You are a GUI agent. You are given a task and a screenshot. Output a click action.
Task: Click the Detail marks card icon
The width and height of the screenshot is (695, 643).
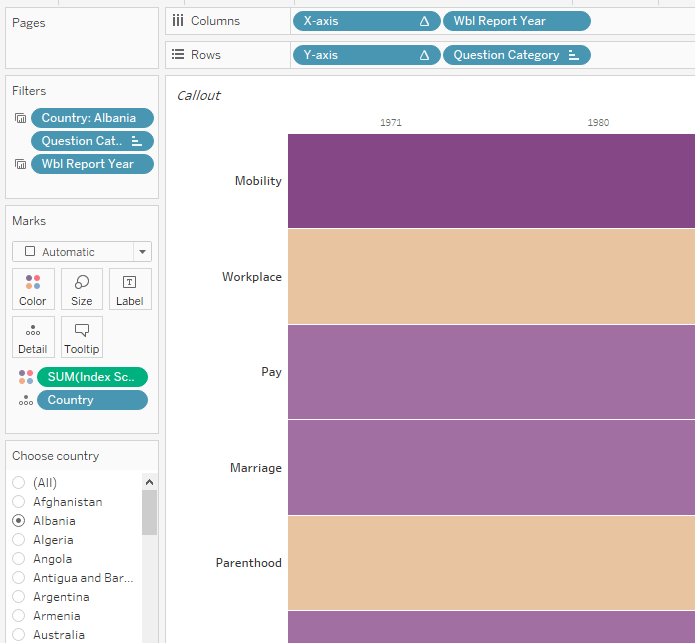click(x=33, y=337)
